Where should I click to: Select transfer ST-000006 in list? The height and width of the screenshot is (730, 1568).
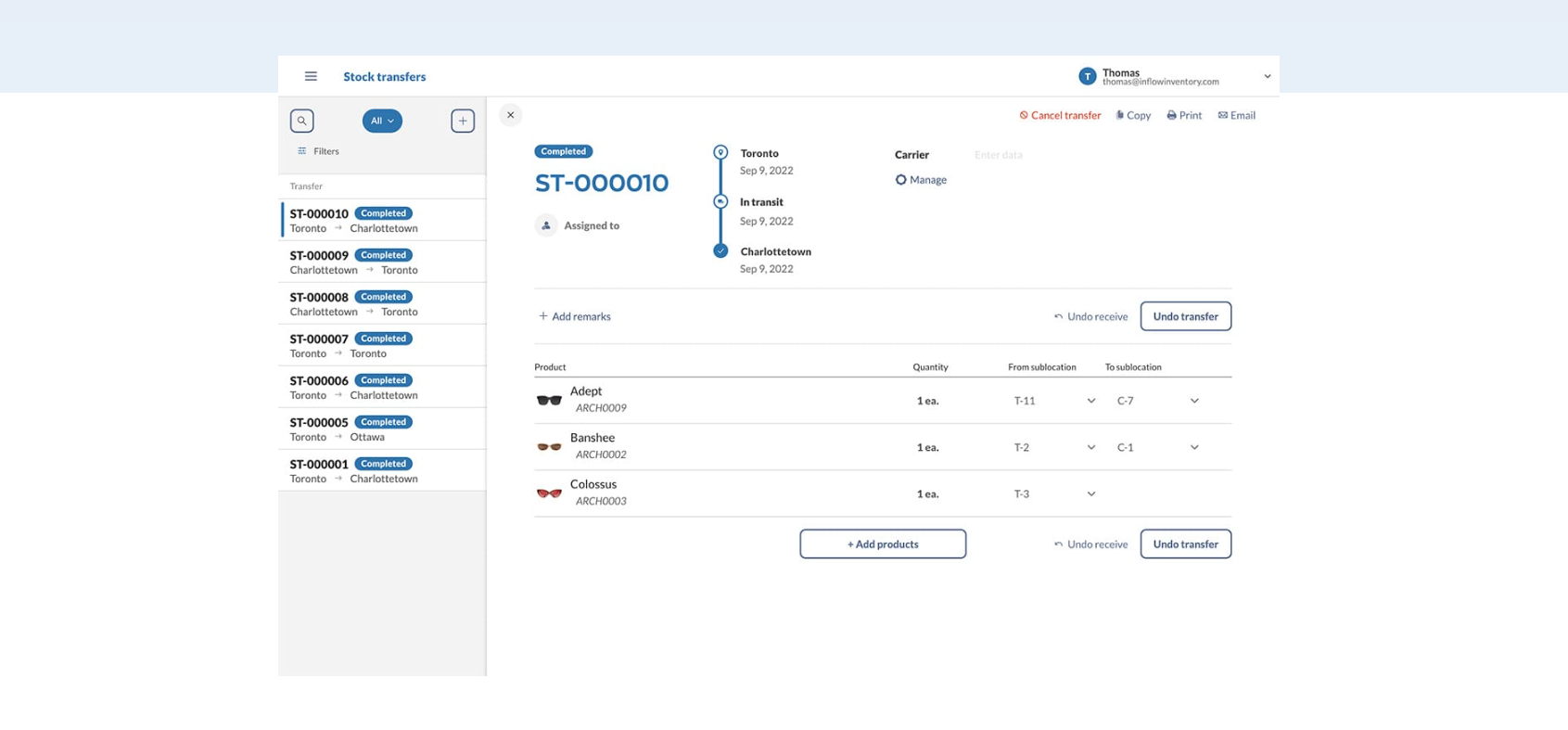383,387
